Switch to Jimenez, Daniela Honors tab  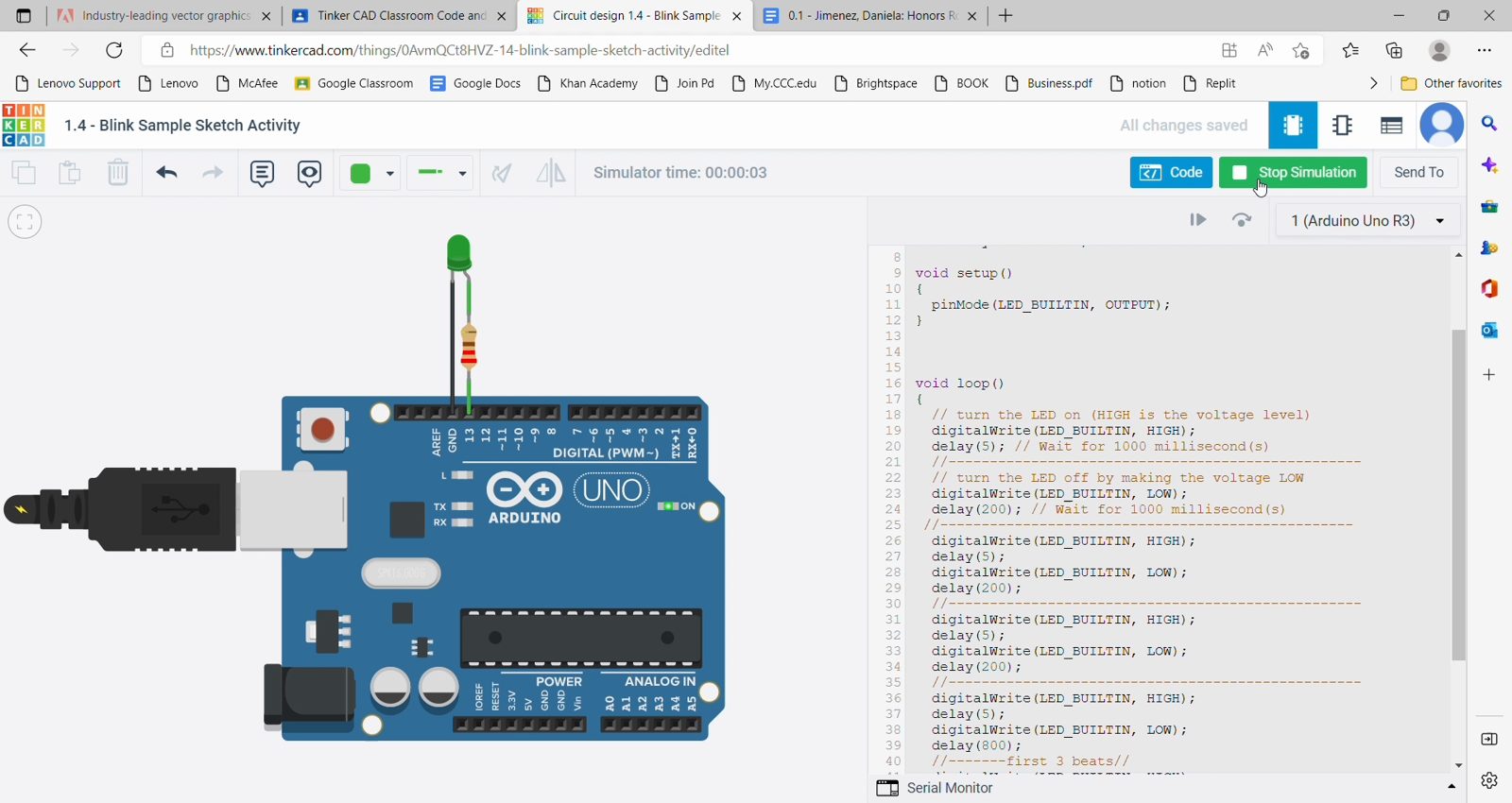pos(869,16)
